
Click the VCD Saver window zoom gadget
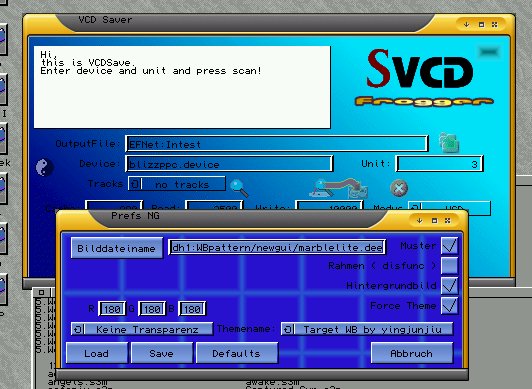click(x=481, y=24)
